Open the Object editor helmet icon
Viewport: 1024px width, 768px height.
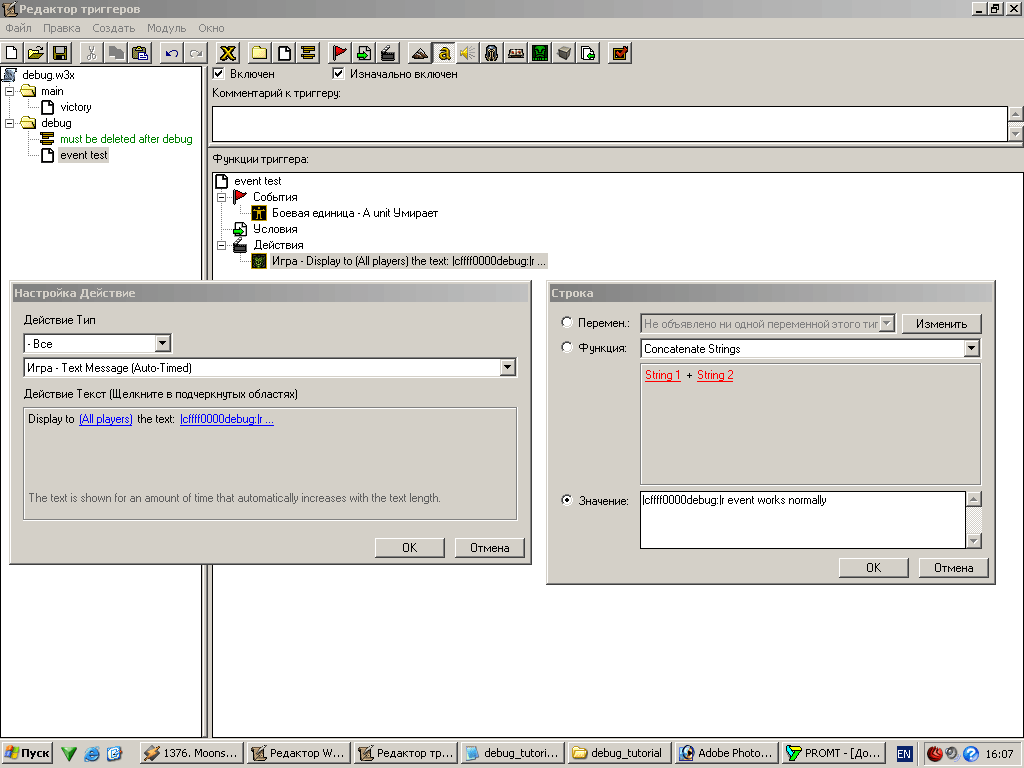pyautogui.click(x=492, y=53)
